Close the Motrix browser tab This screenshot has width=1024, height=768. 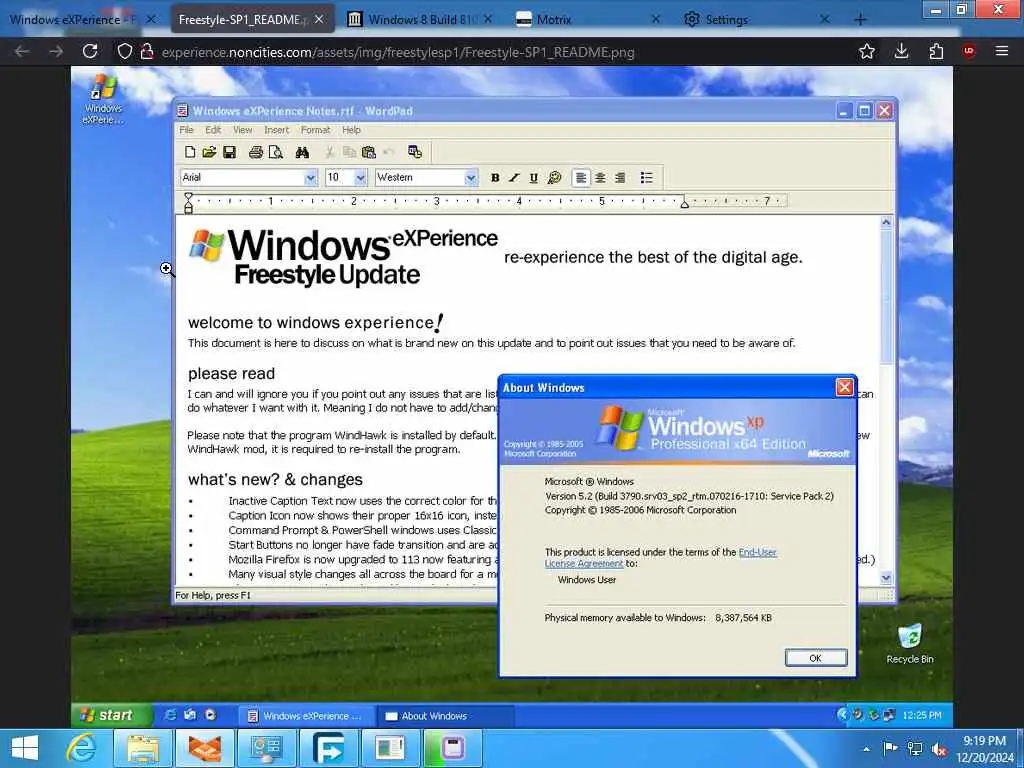click(x=656, y=20)
